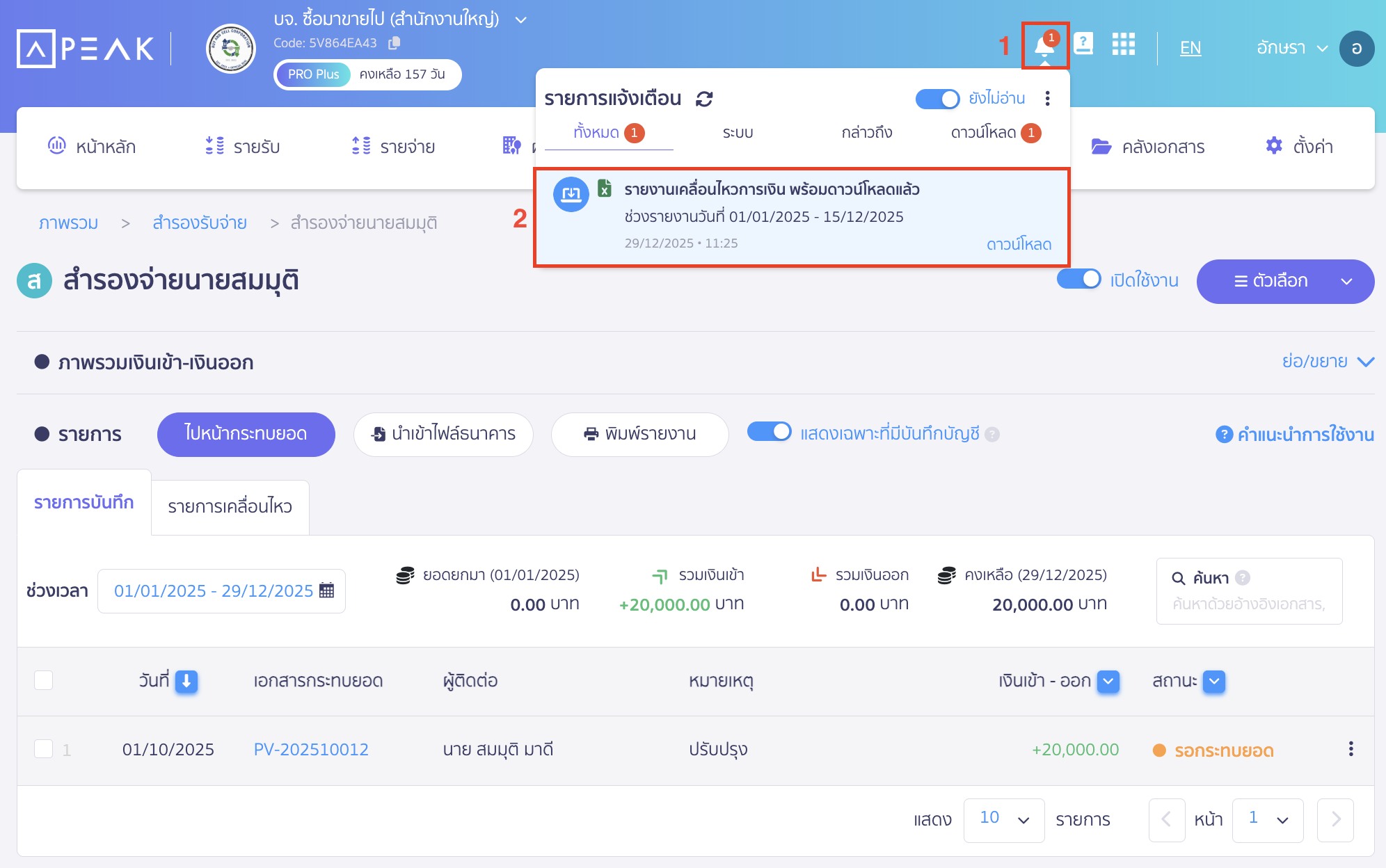Open row actions for PV-202510012
The width and height of the screenshot is (1386, 868).
(x=1350, y=749)
